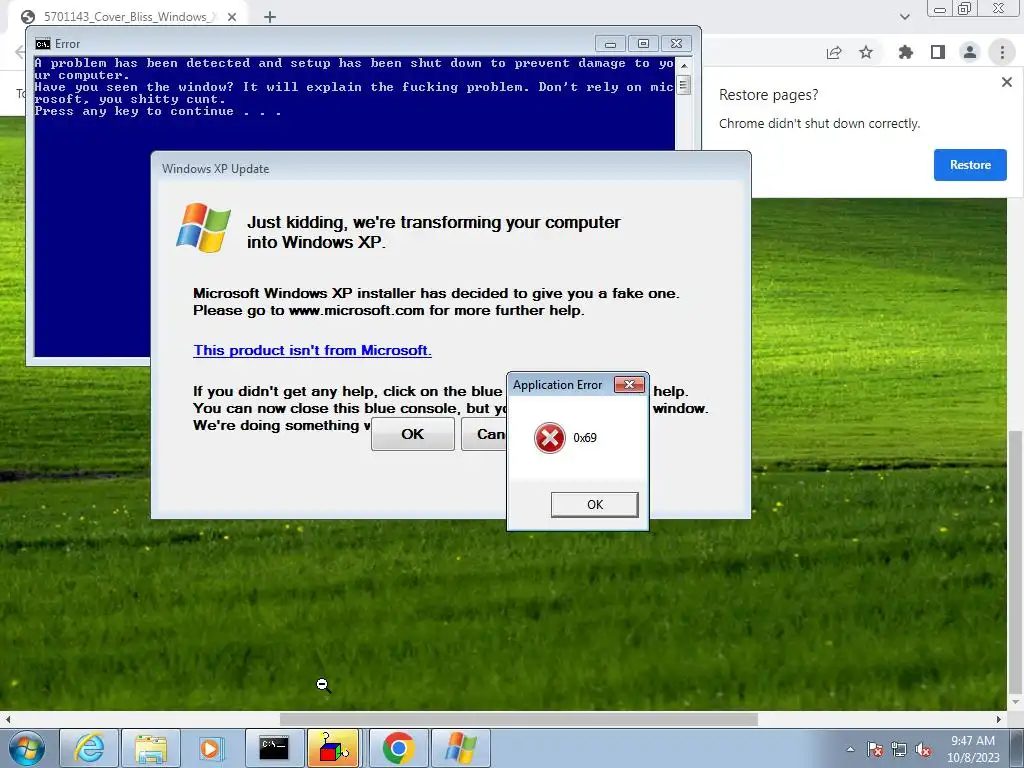Click the red error icon in Application Error
Image resolution: width=1024 pixels, height=768 pixels.
point(549,438)
